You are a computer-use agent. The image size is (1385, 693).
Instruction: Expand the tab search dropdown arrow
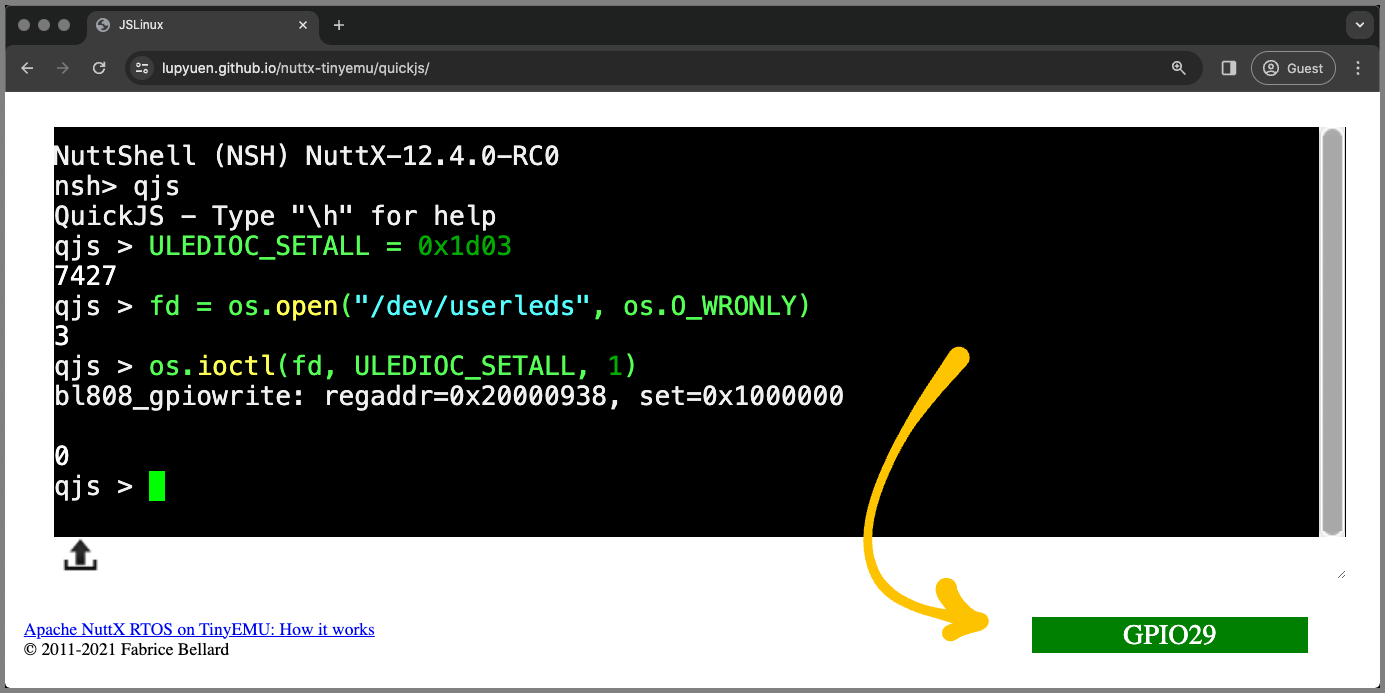[1360, 25]
